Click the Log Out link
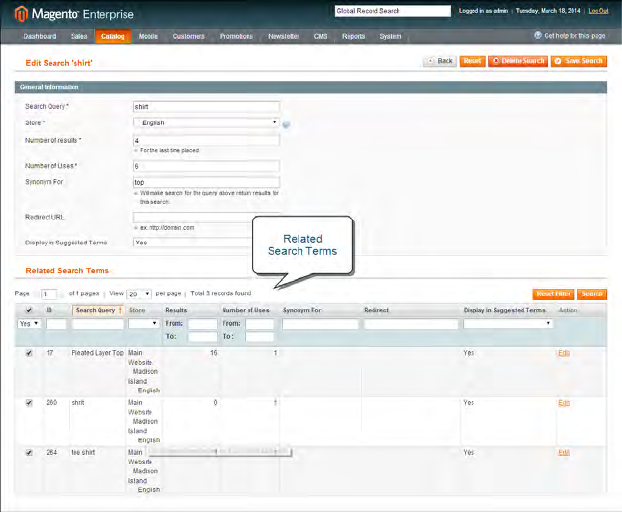This screenshot has height=512, width=622. coord(598,11)
